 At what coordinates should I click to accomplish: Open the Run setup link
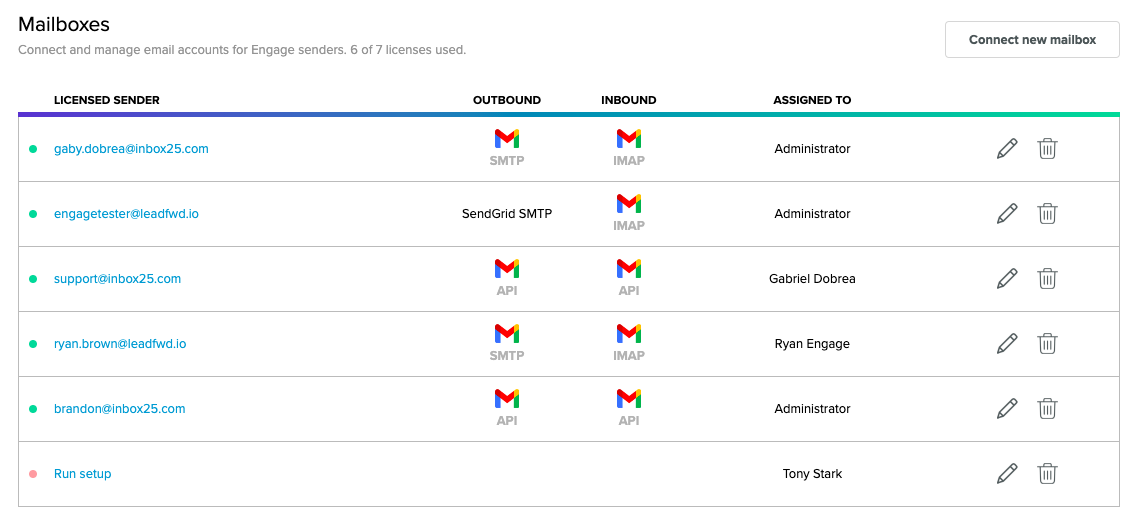(83, 474)
